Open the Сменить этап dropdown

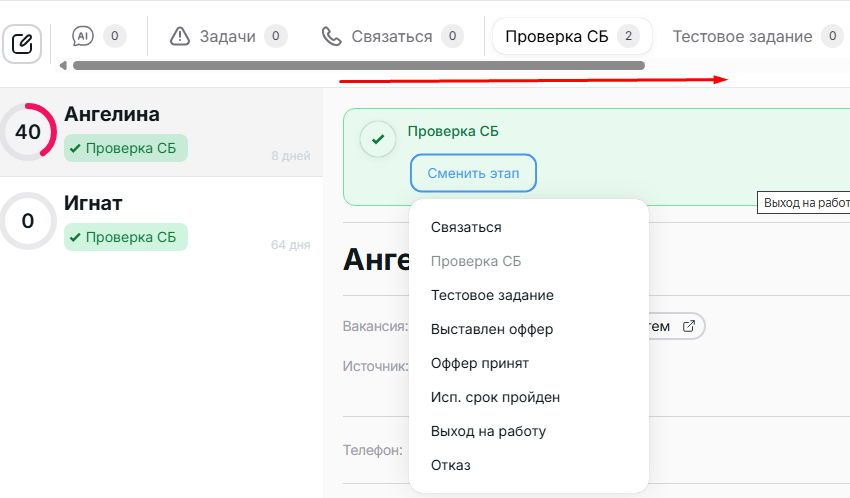coord(473,173)
